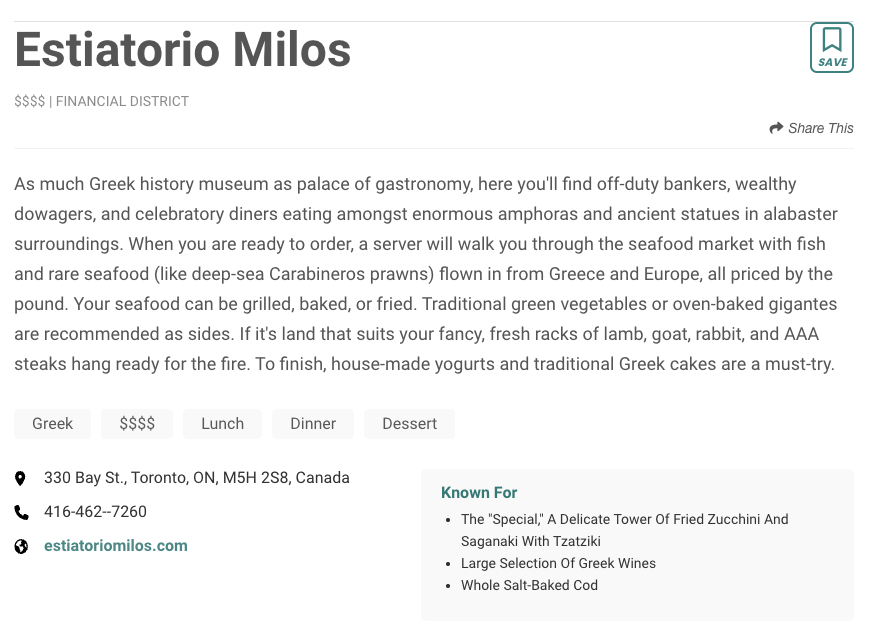Open the Share This link
Viewport: 885px width, 643px height.
(x=820, y=128)
